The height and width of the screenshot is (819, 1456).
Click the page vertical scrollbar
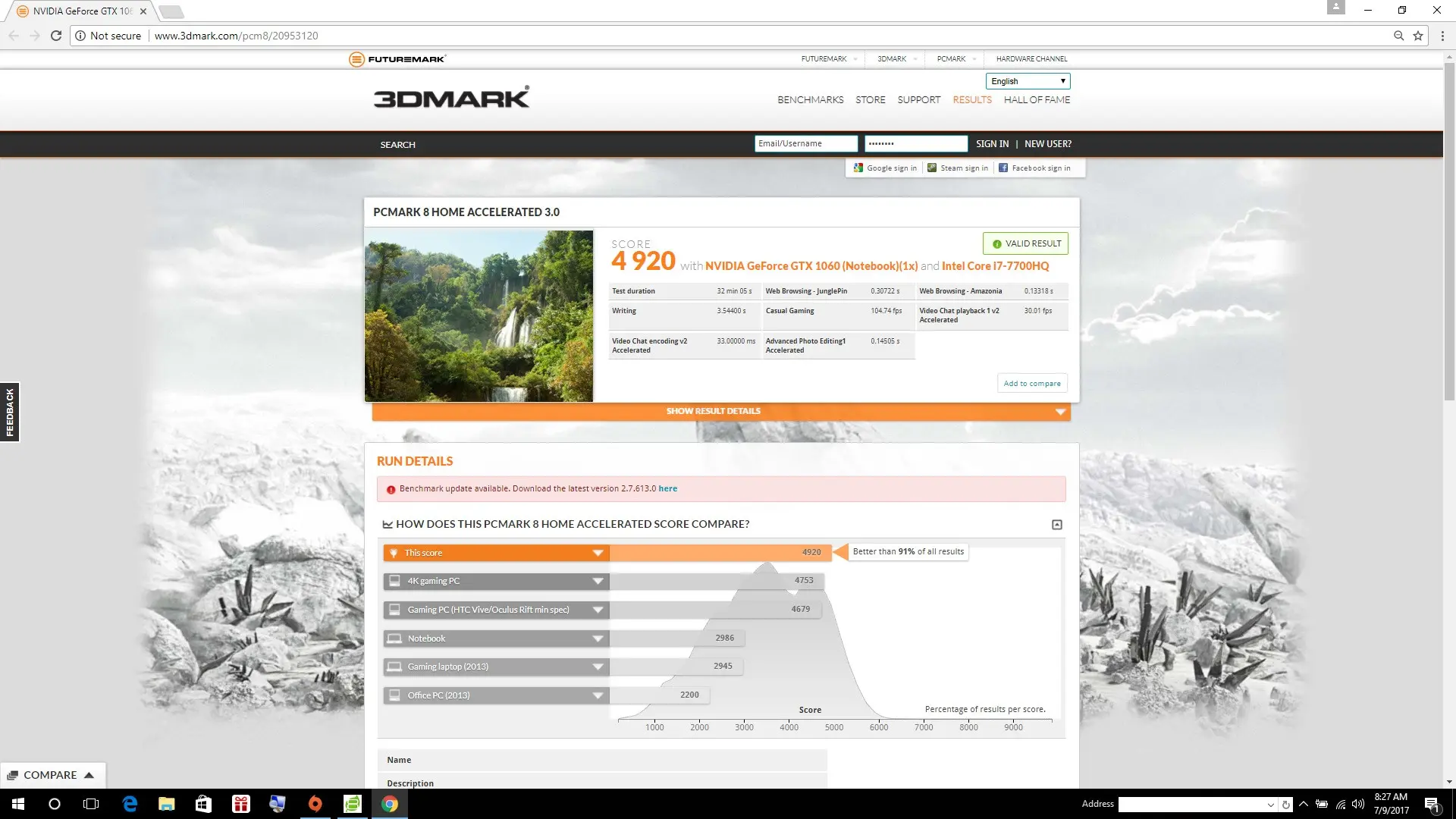click(1449, 231)
